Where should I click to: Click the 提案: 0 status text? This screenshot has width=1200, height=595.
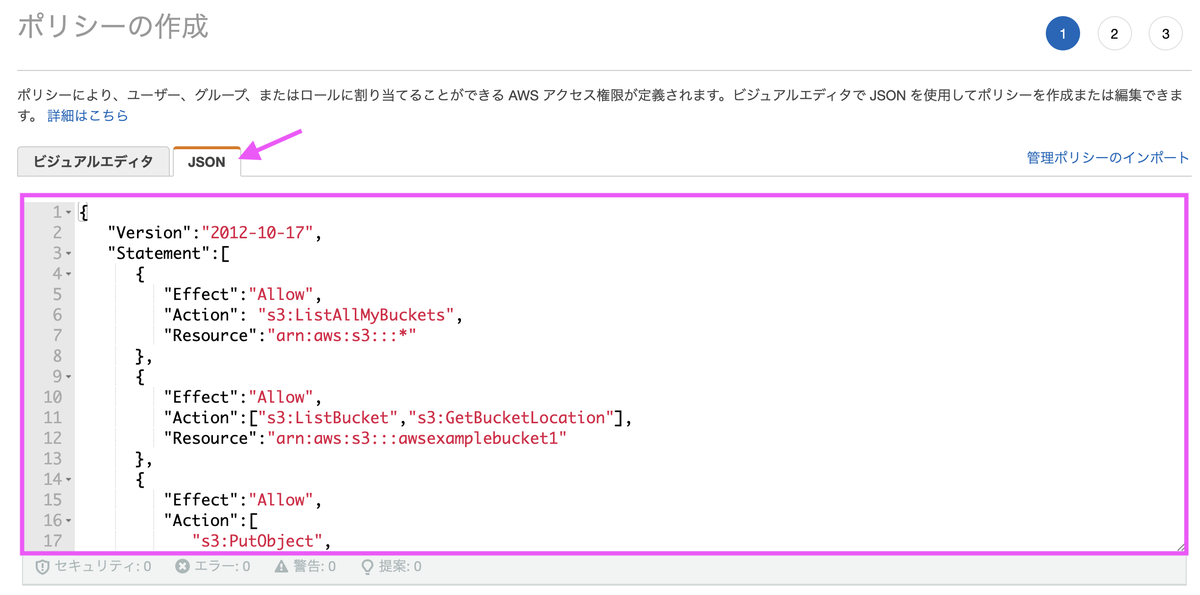click(399, 566)
